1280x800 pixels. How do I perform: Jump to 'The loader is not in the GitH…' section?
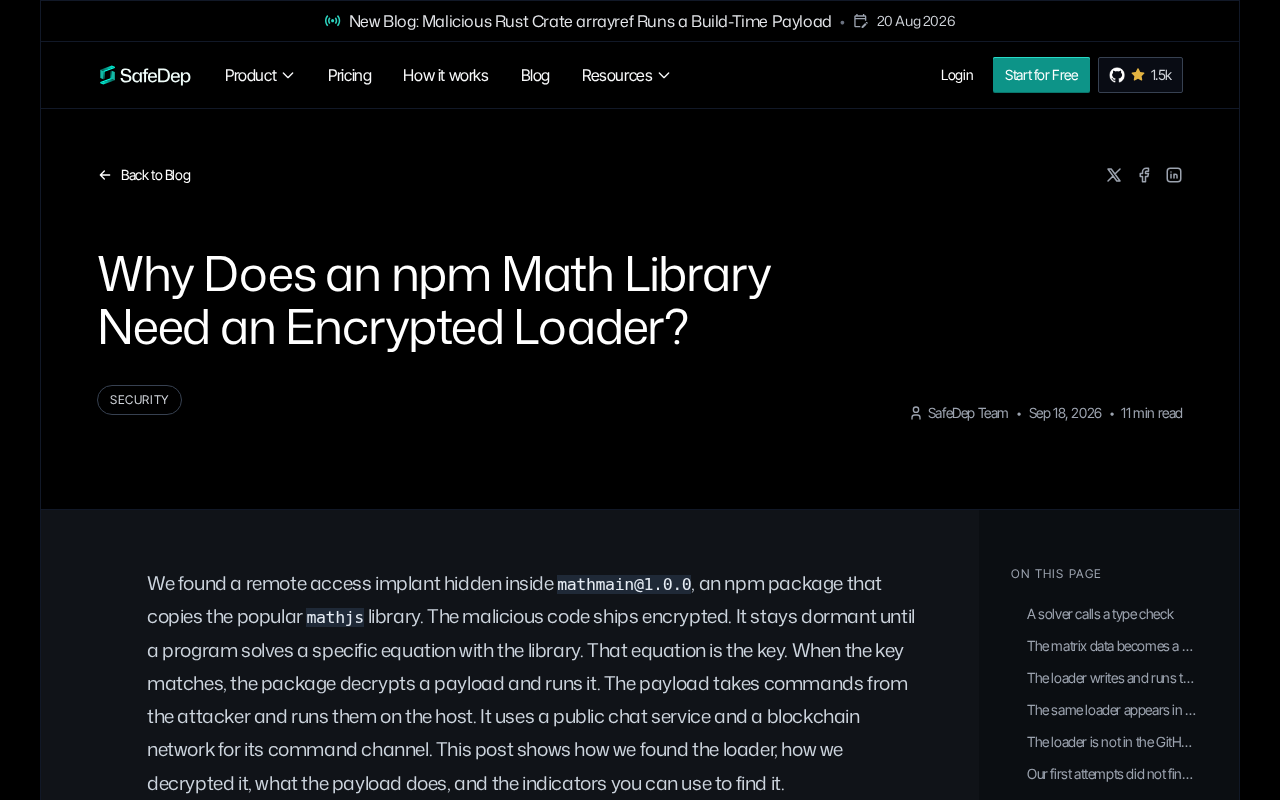tap(1111, 742)
